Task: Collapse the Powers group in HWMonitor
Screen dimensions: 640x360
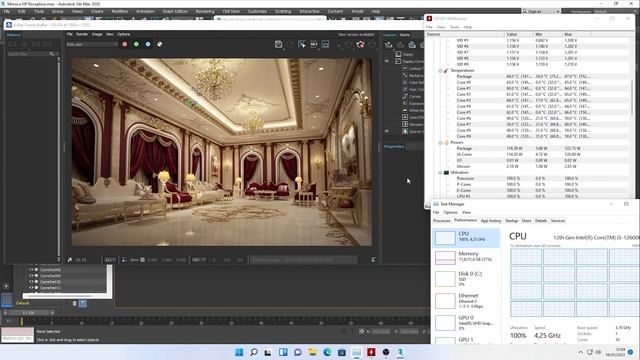Action: click(x=440, y=142)
